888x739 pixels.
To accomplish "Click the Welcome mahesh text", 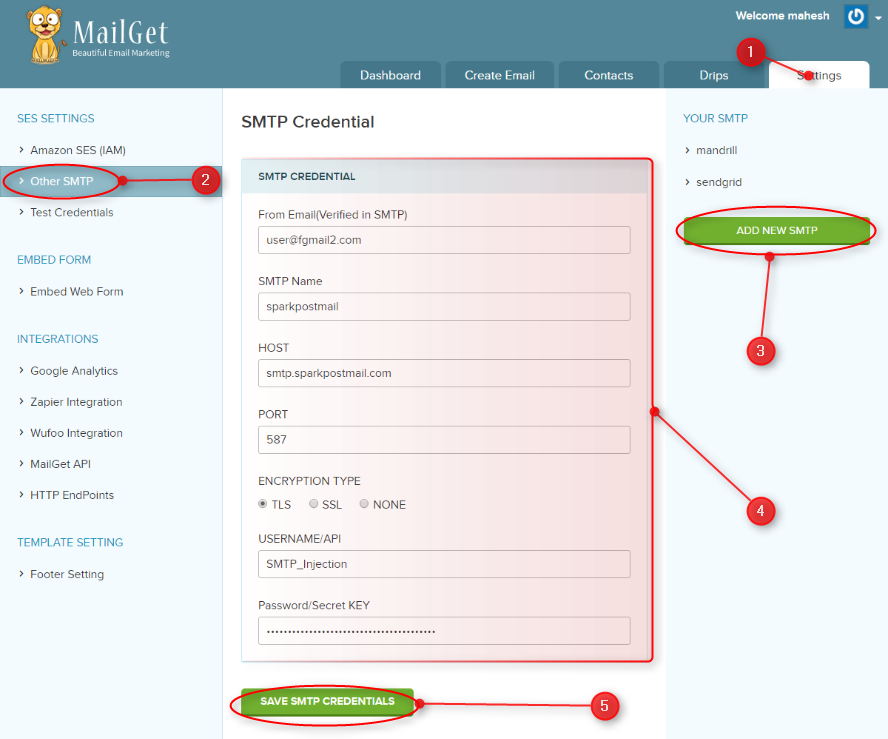I will pyautogui.click(x=782, y=16).
